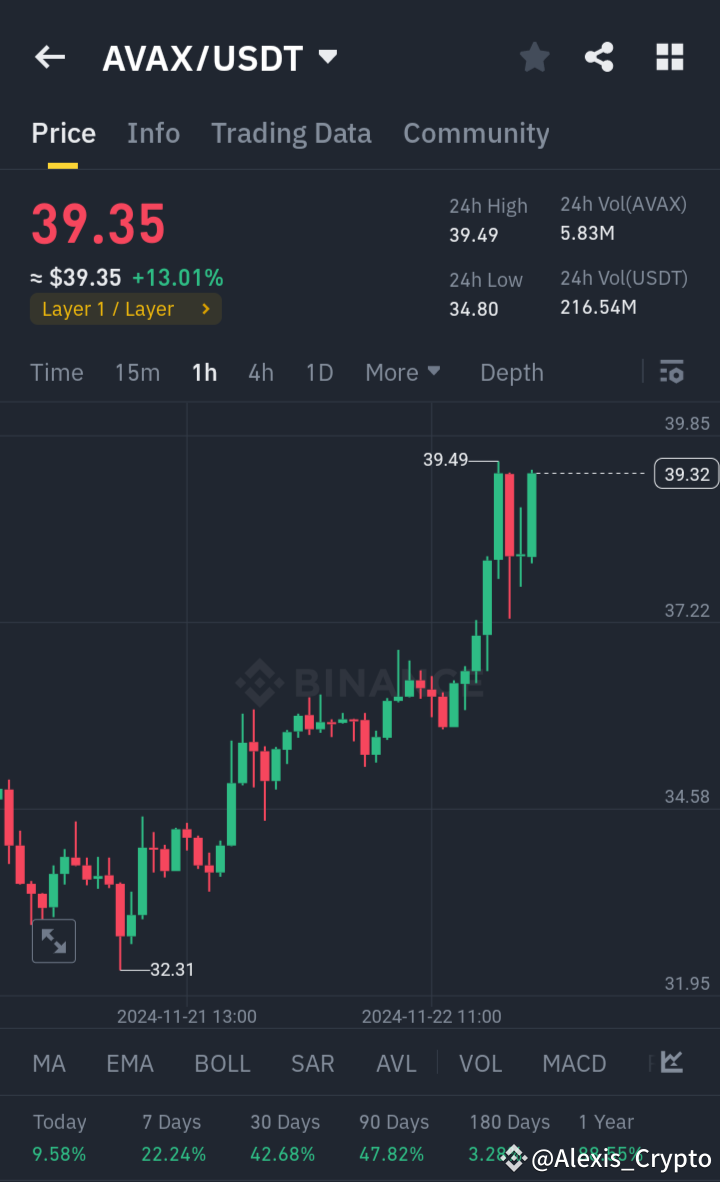
Task: Expand the More timeframes dropdown
Action: click(402, 372)
